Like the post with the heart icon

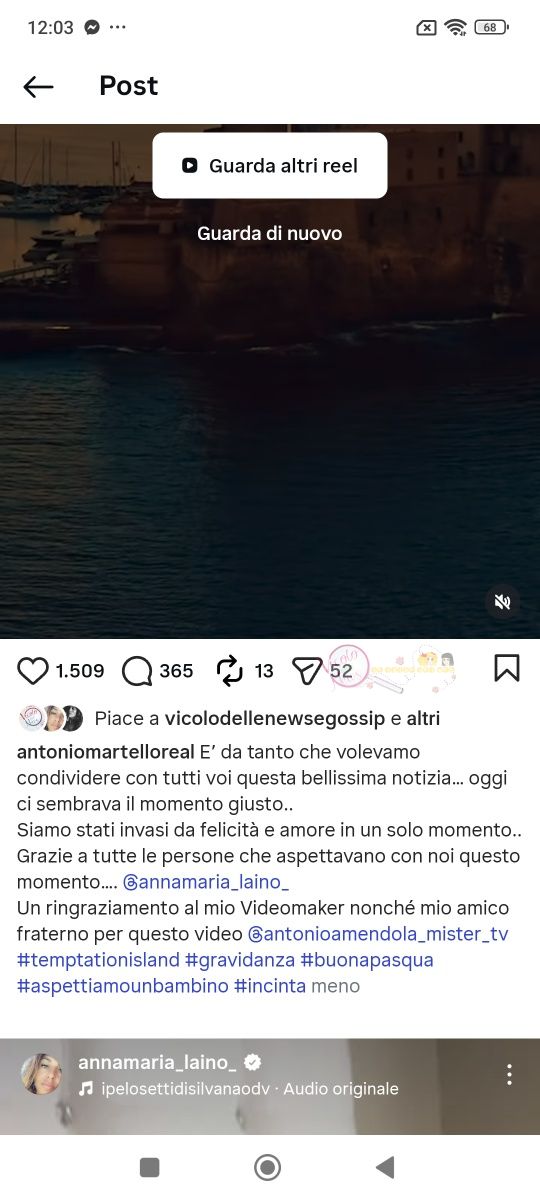33,671
